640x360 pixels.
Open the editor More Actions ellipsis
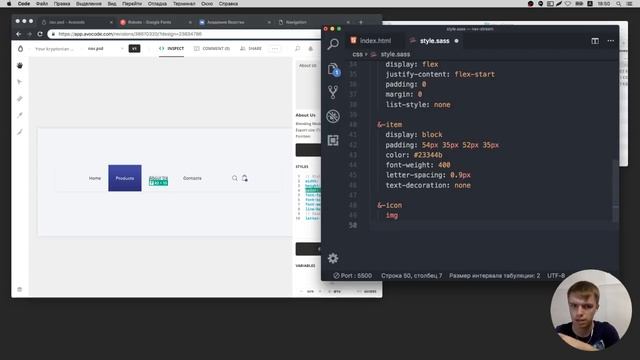tap(611, 41)
